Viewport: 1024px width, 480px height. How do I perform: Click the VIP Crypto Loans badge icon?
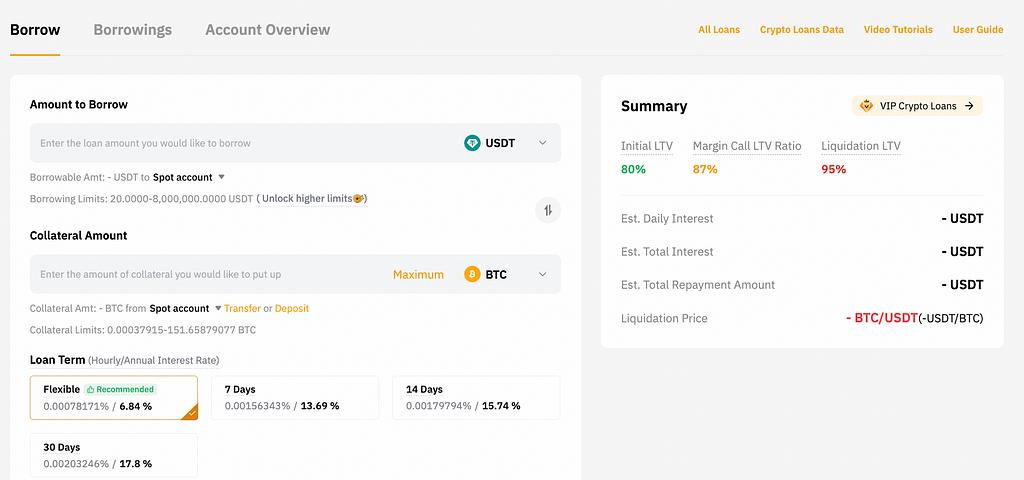[x=866, y=106]
